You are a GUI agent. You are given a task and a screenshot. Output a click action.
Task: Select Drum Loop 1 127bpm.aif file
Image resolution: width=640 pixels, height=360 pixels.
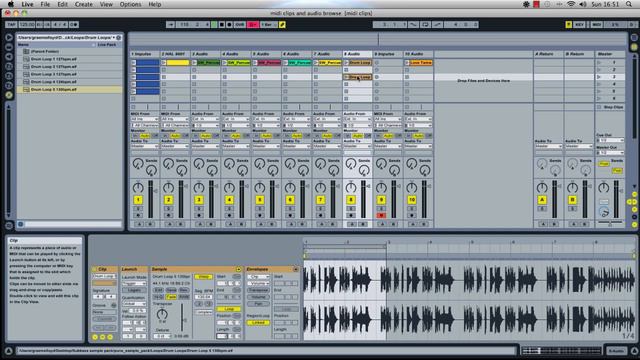point(69,59)
